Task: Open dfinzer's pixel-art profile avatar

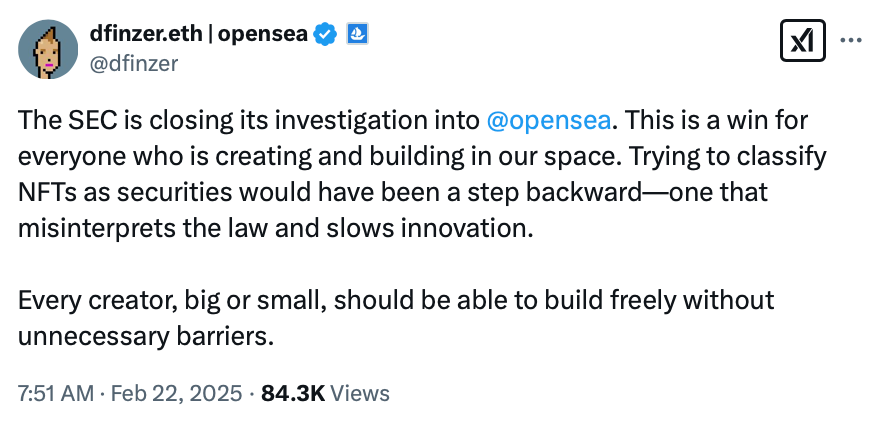Action: (49, 49)
